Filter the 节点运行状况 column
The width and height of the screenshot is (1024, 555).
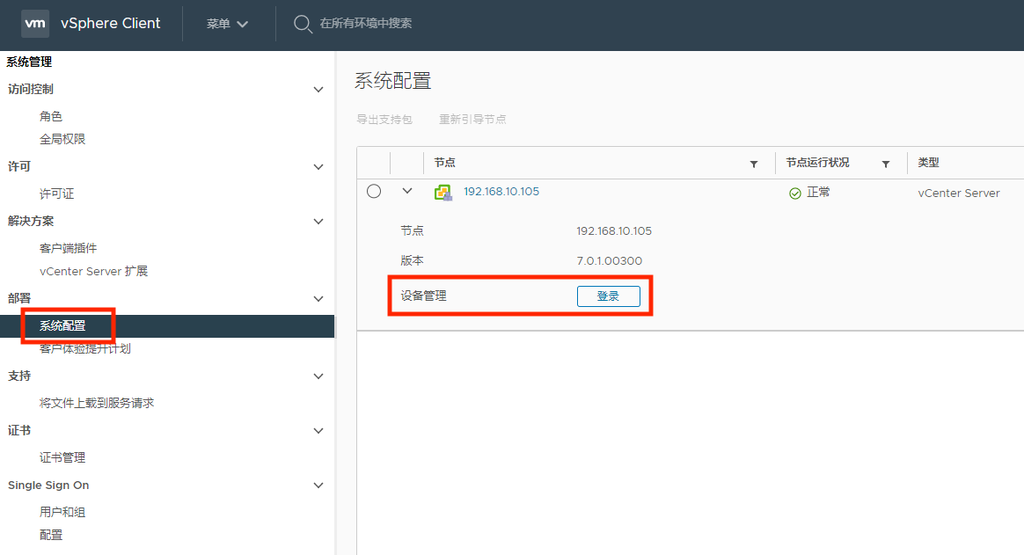click(886, 164)
